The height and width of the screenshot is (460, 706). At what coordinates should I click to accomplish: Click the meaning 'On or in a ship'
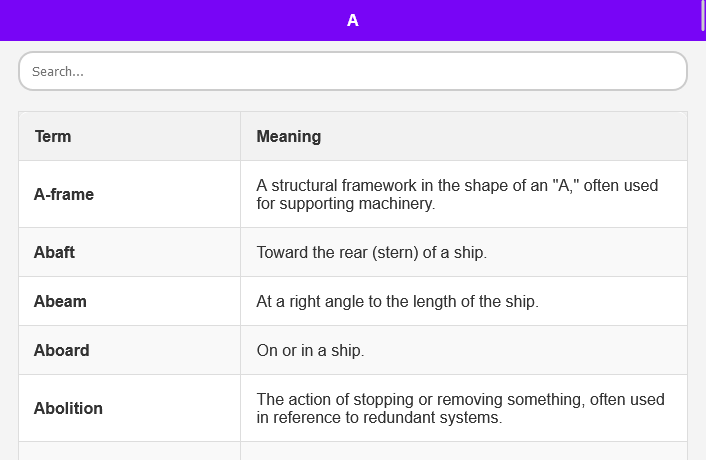tap(310, 350)
